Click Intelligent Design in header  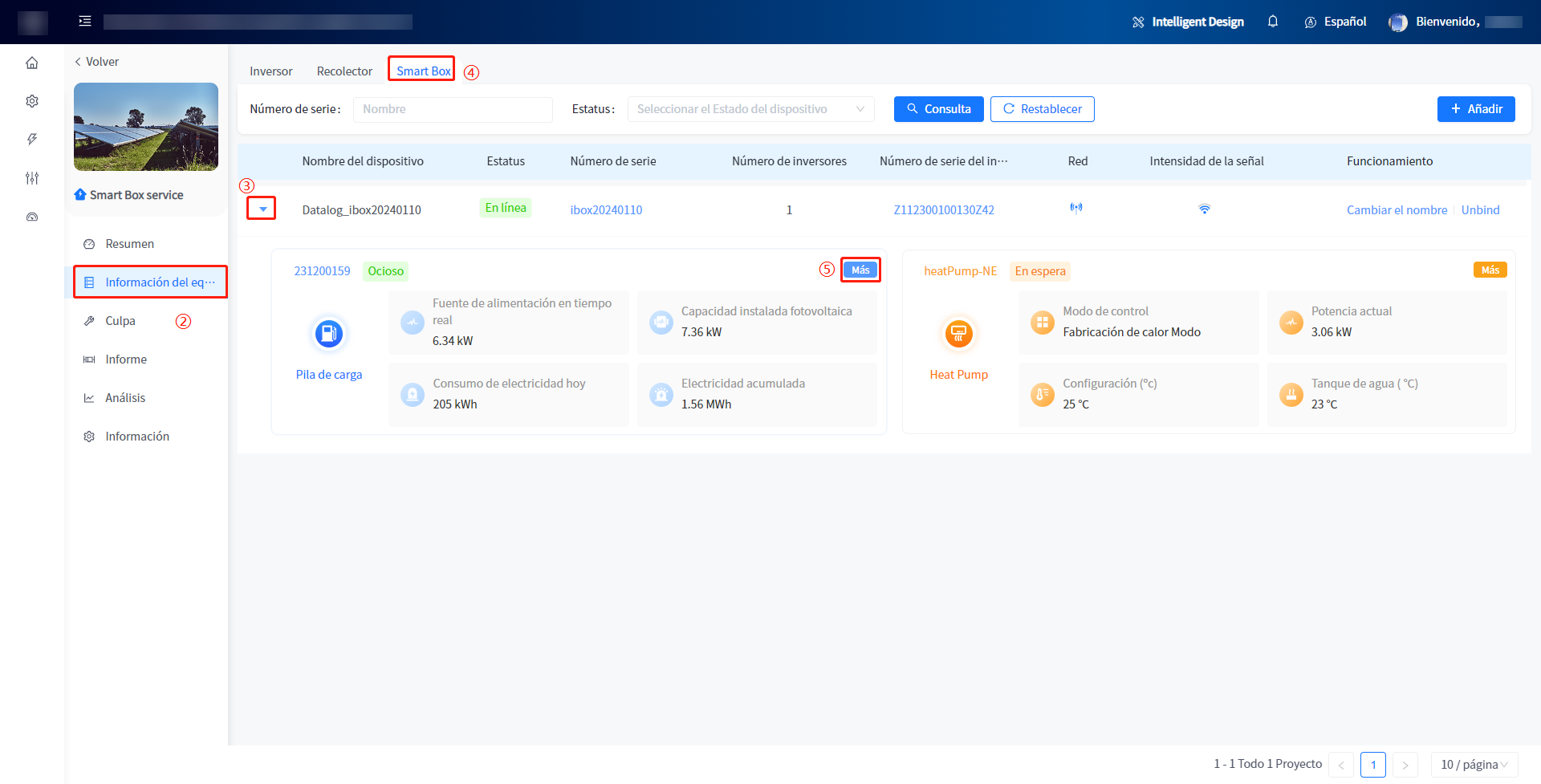click(1197, 22)
